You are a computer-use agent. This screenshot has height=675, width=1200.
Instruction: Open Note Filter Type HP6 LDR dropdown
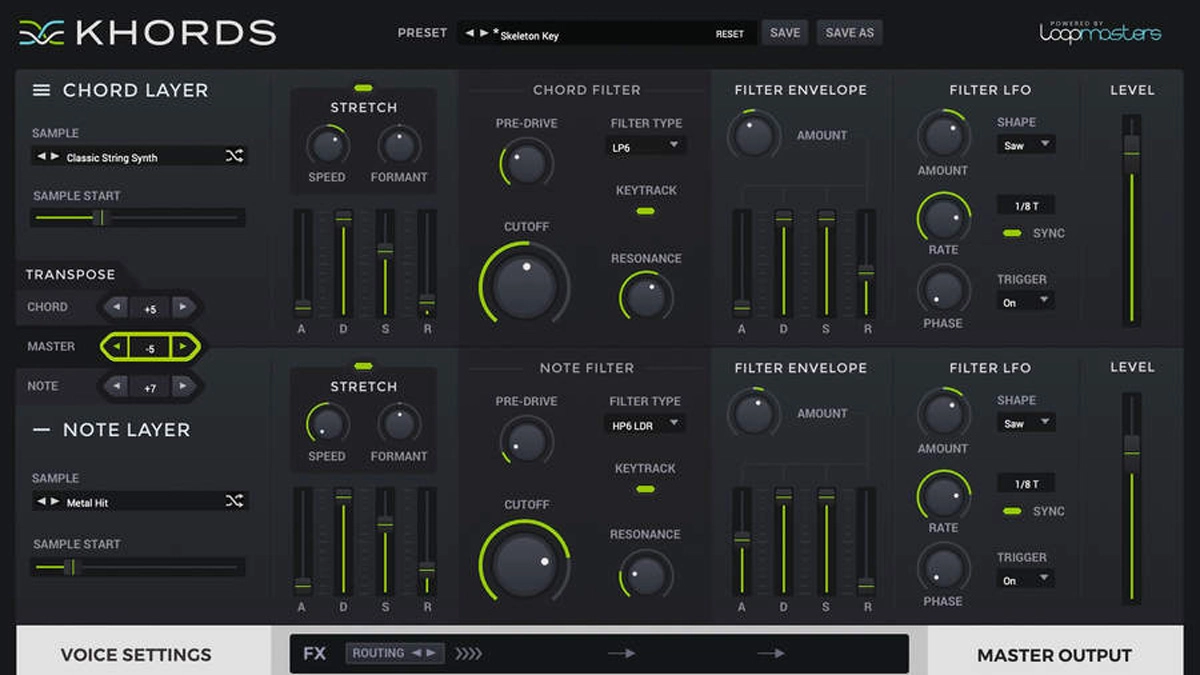click(645, 424)
